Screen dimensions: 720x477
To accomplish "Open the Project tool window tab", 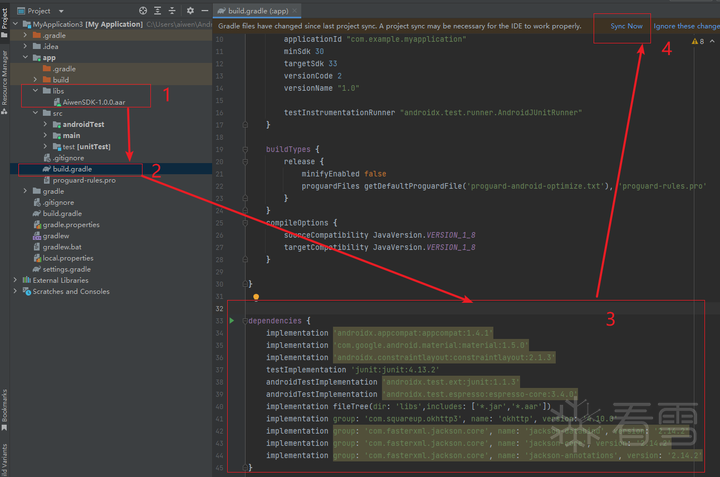I will (x=5, y=22).
